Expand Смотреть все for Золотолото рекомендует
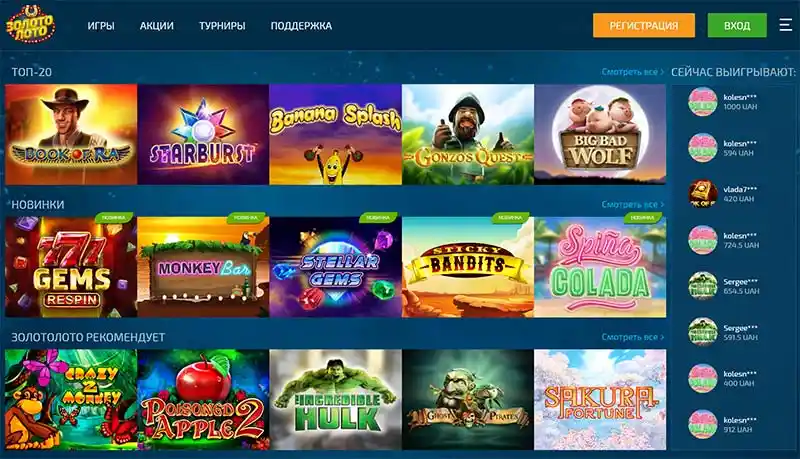 coord(633,337)
